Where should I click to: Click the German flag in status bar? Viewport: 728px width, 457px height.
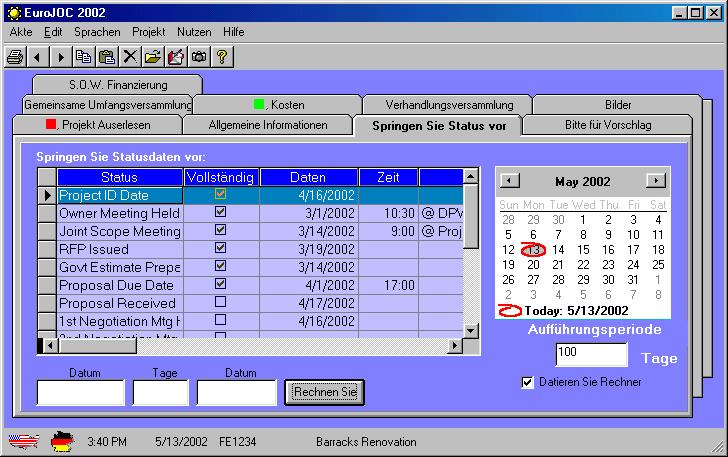click(63, 440)
